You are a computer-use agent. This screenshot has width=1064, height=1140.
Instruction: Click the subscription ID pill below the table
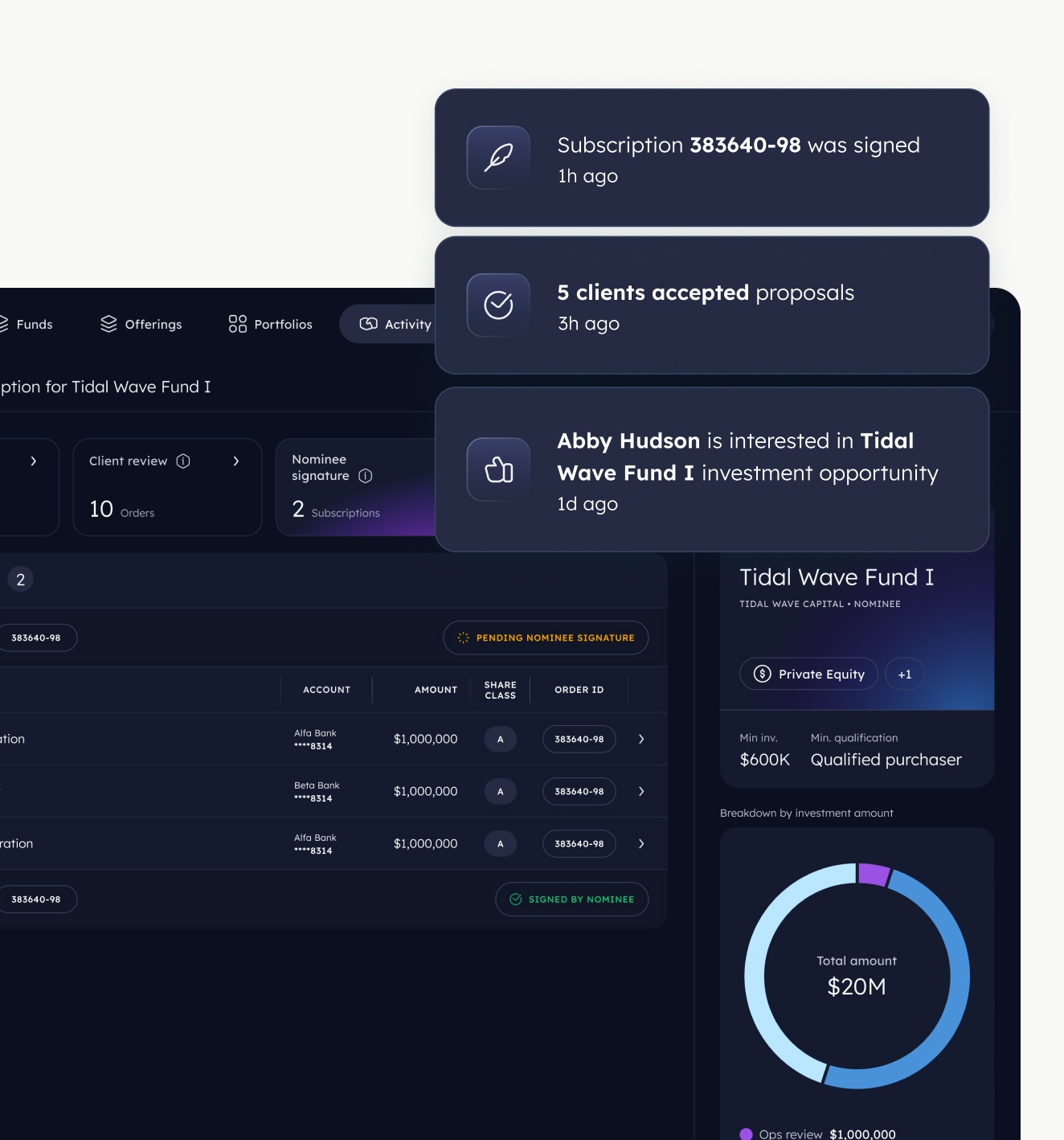36,900
